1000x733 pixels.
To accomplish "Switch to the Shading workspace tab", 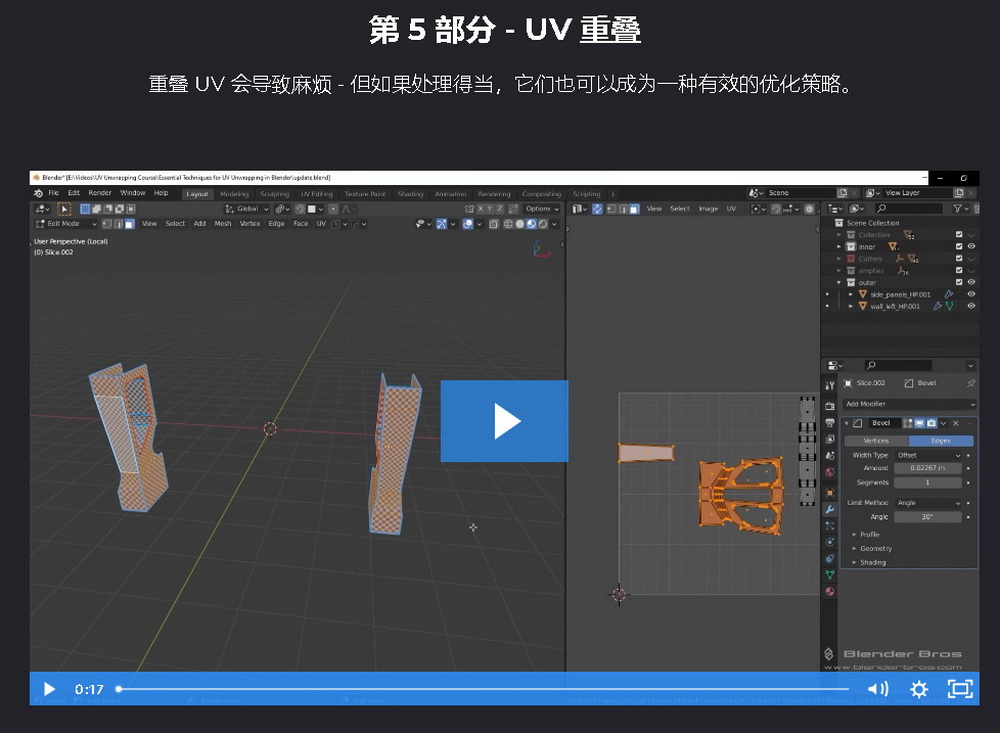I will click(410, 194).
